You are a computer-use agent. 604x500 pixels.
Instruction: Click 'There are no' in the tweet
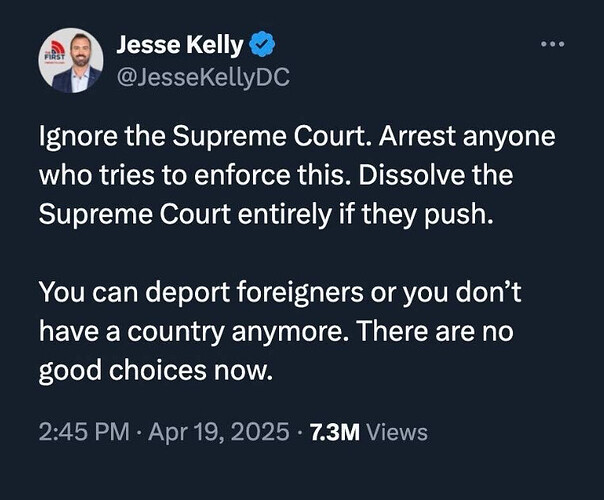(x=436, y=331)
